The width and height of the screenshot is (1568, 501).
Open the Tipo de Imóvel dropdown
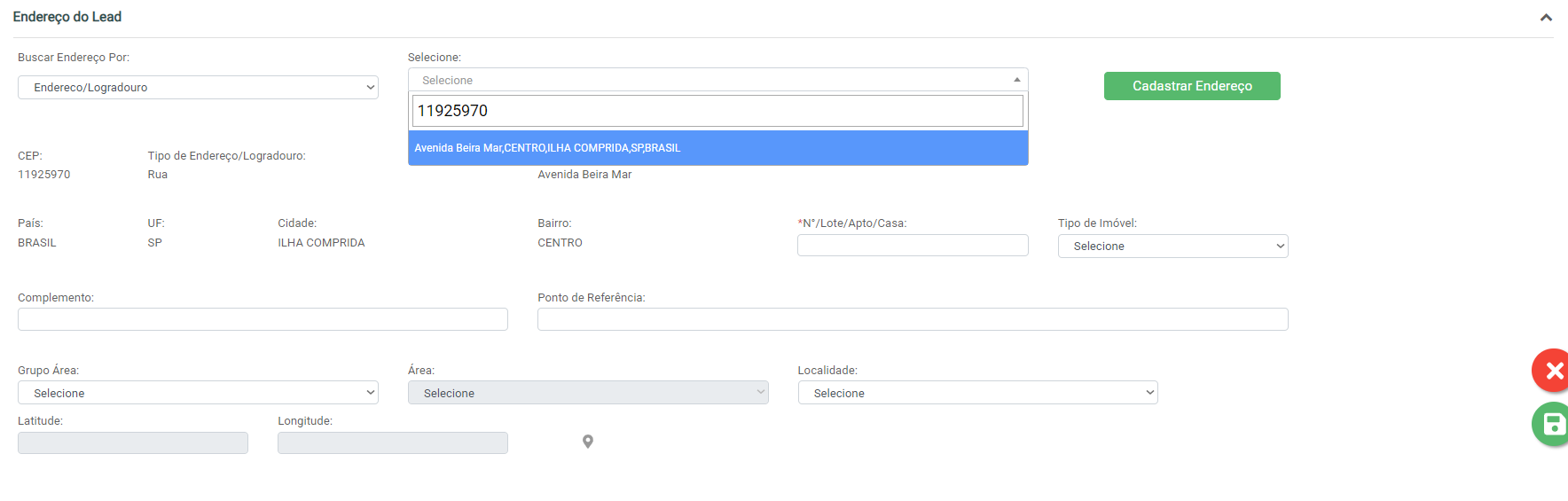pos(1172,247)
